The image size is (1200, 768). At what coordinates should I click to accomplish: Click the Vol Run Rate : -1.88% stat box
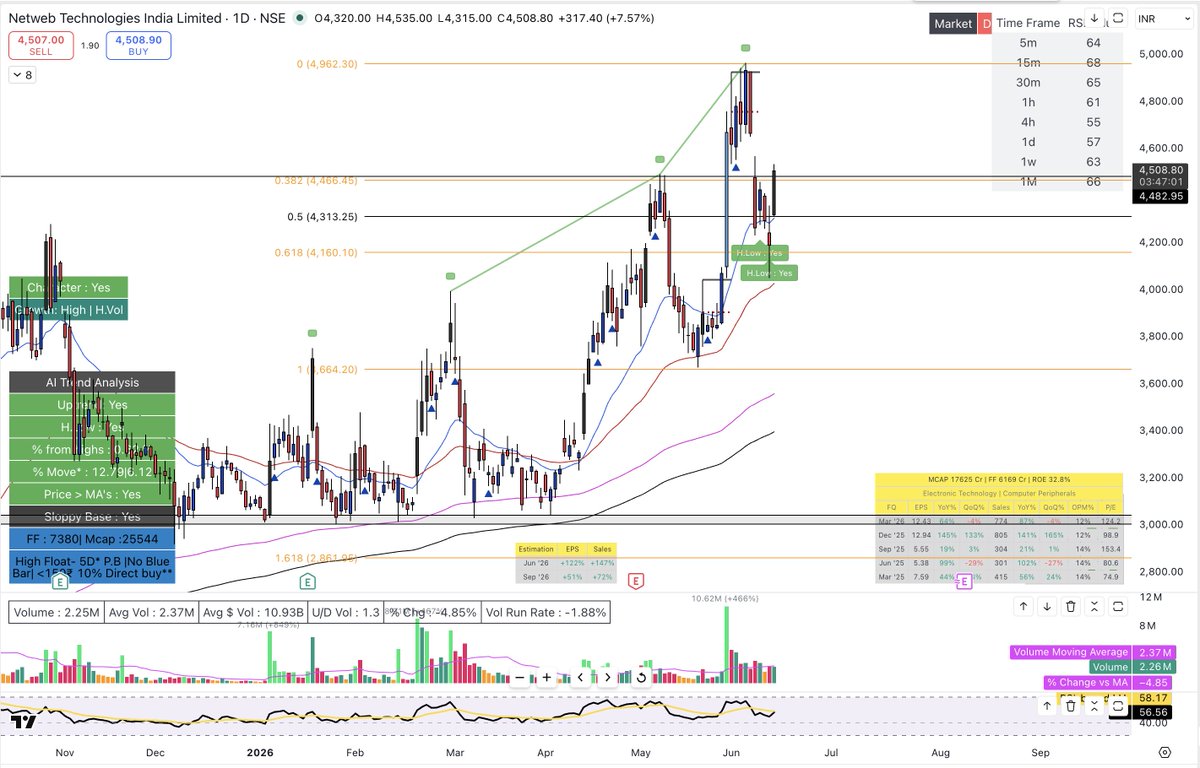click(x=546, y=612)
